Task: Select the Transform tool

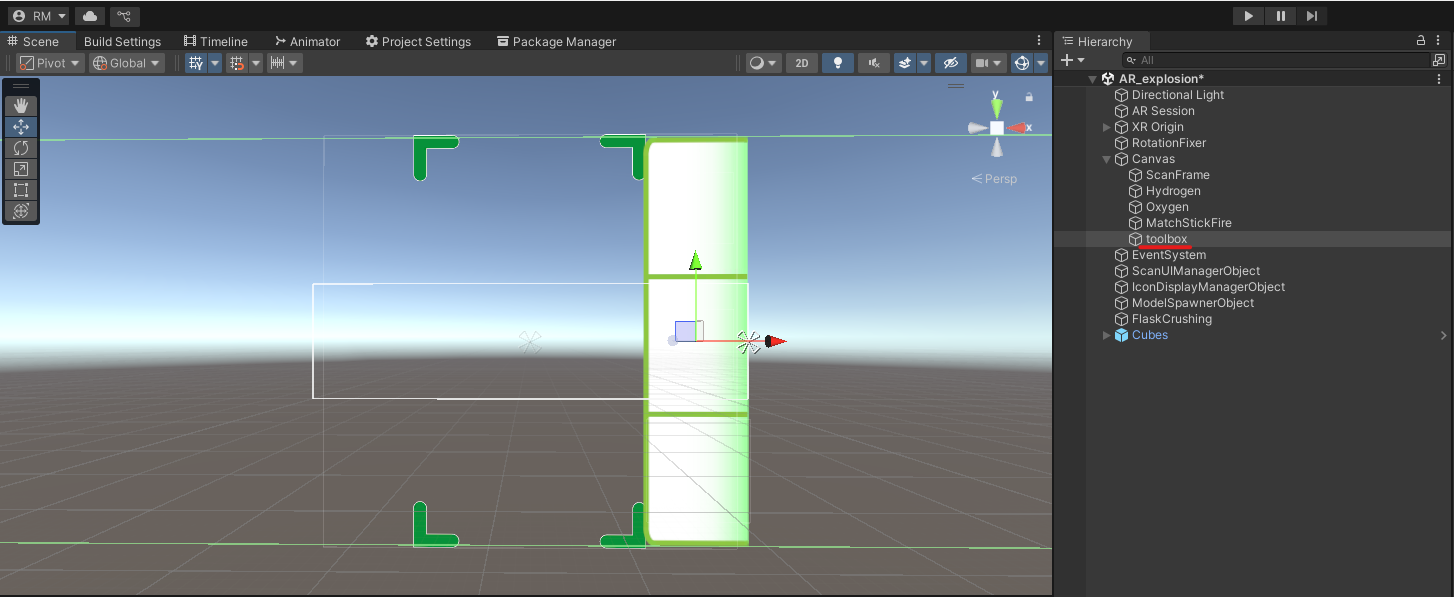Action: [21, 211]
